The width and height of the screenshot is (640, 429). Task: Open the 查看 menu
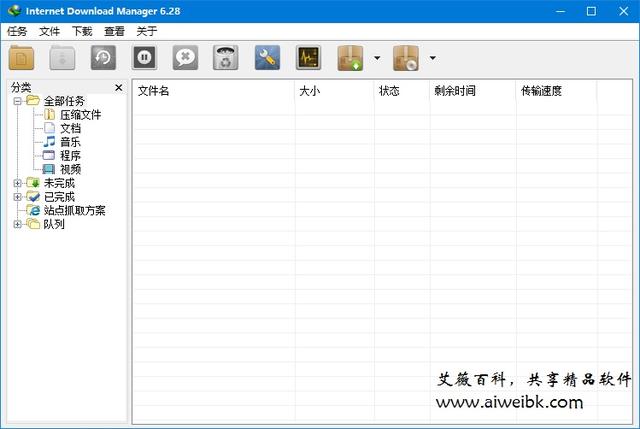114,31
